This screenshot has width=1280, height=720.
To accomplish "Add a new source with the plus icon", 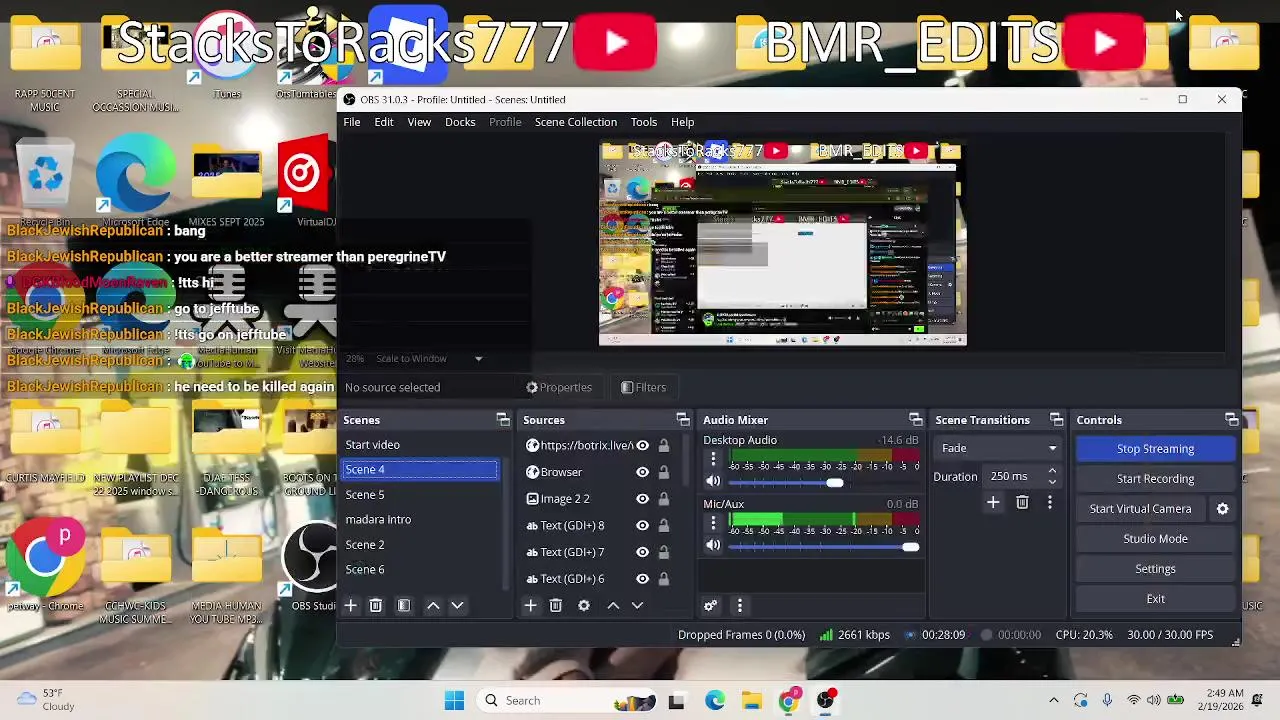I will click(531, 605).
